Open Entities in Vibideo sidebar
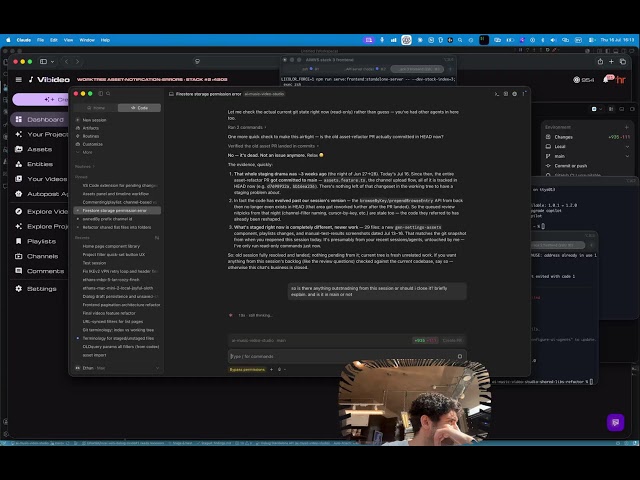 [x=39, y=164]
